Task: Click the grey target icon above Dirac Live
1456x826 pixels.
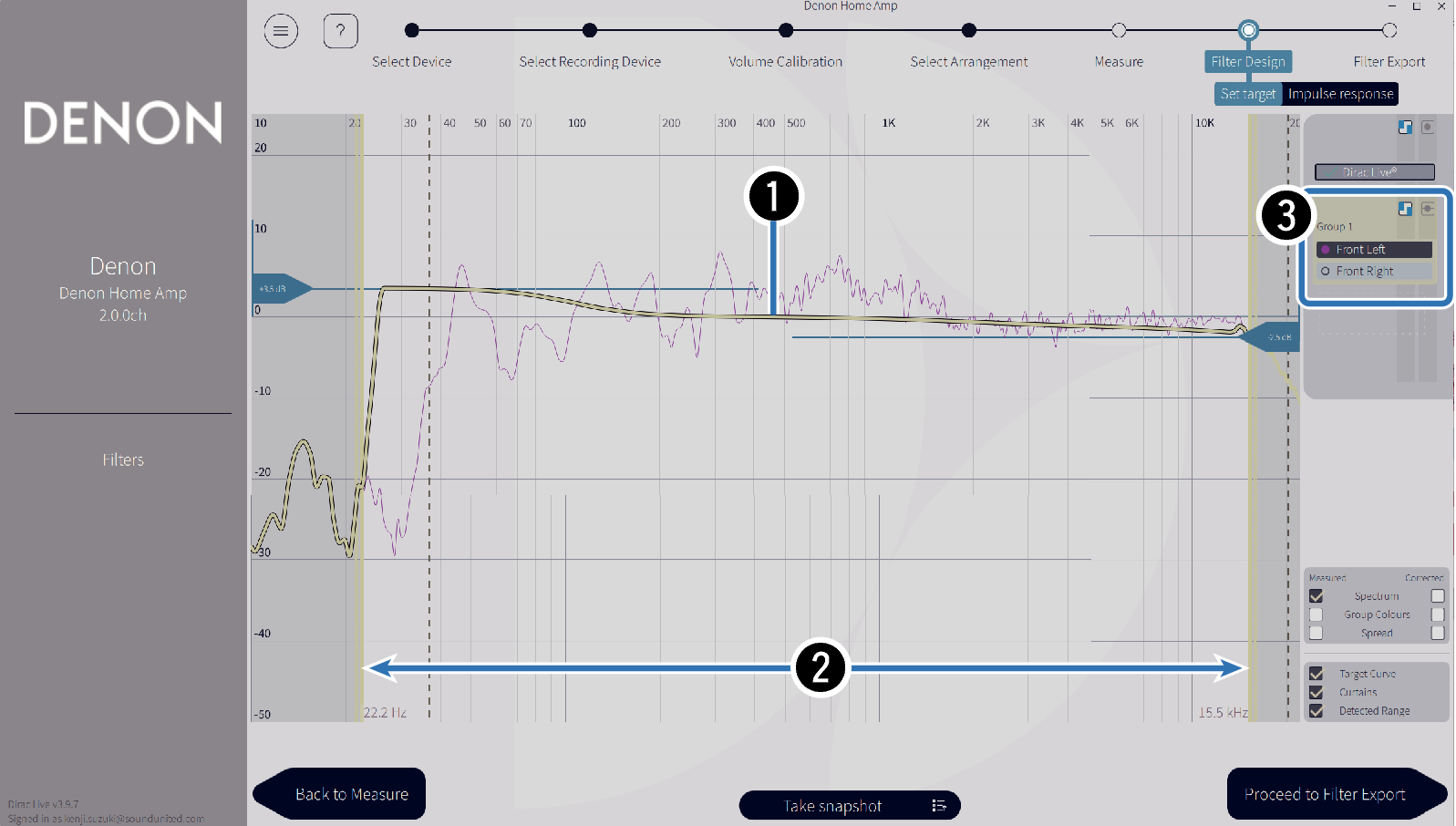Action: 1428,128
